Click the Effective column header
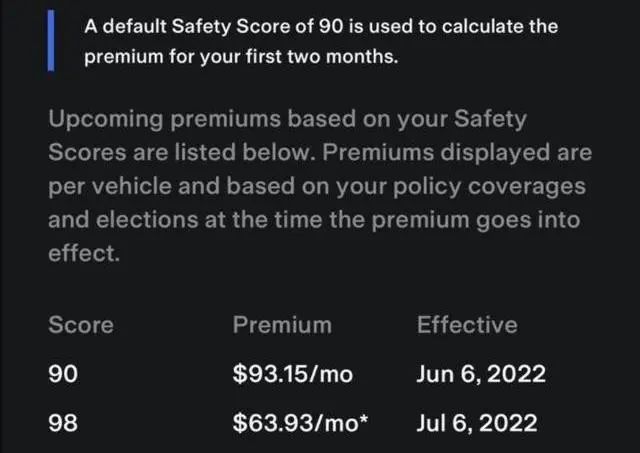Viewport: 640px width, 453px height. pyautogui.click(x=467, y=325)
